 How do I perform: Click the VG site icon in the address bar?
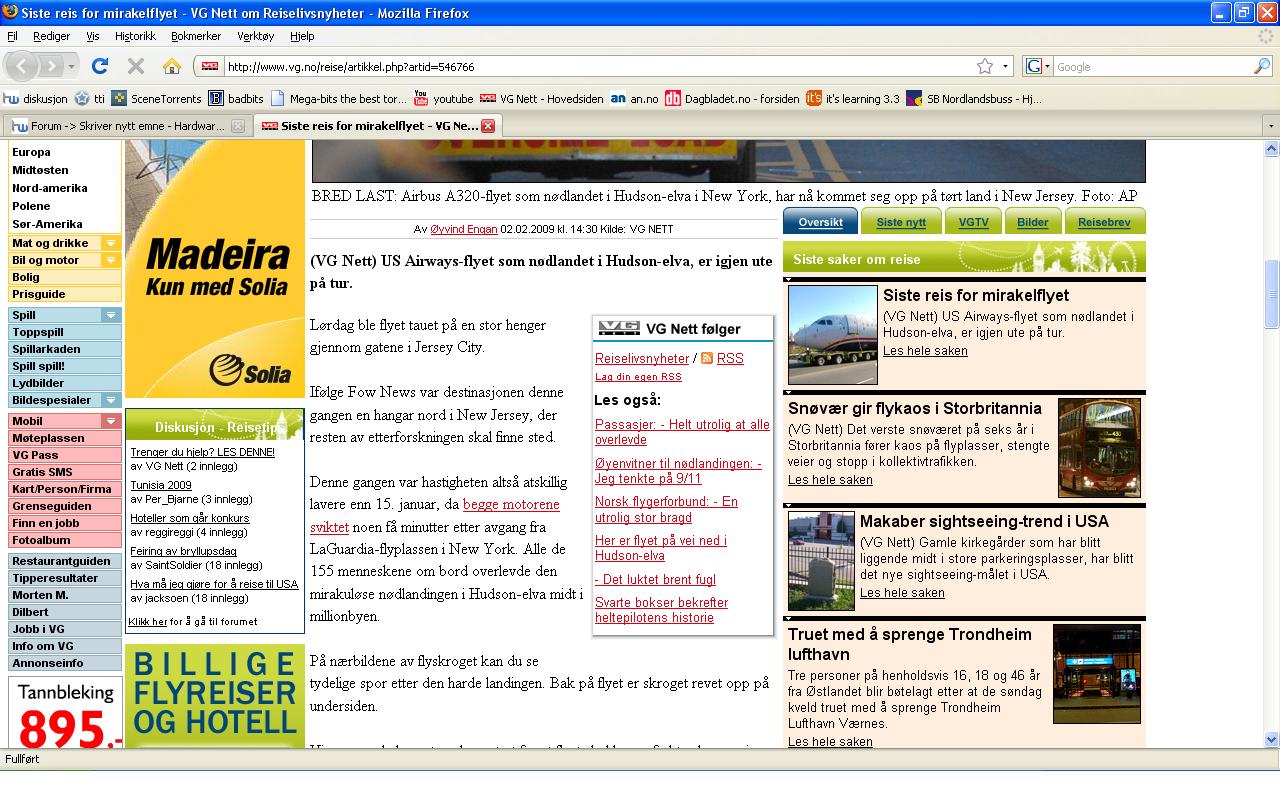(210, 67)
